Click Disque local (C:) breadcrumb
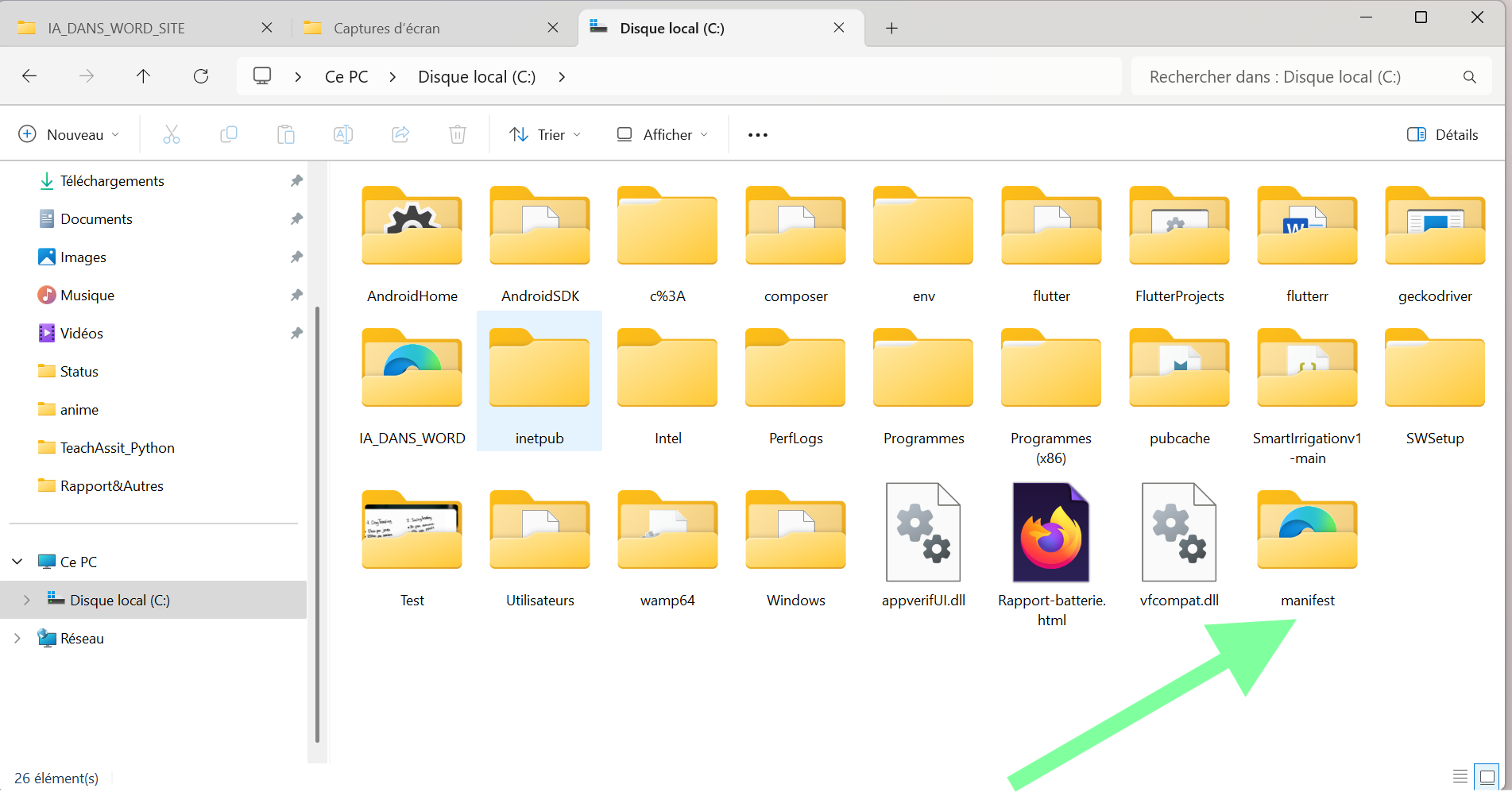This screenshot has height=792, width=1512. pos(477,77)
